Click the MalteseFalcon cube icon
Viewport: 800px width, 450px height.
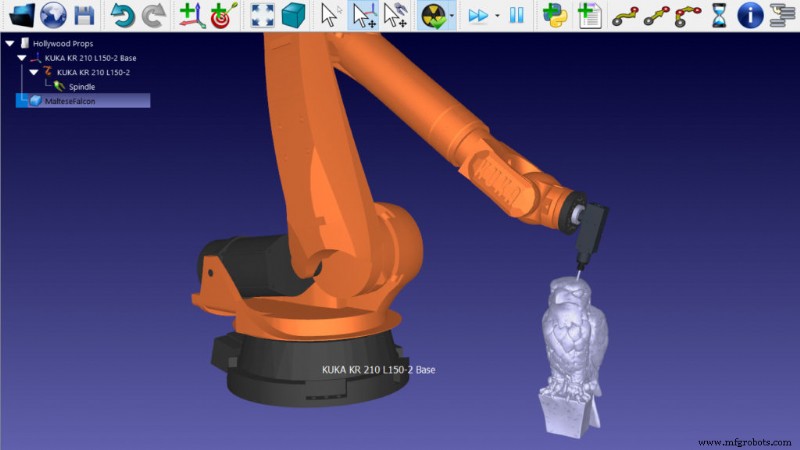coord(35,101)
